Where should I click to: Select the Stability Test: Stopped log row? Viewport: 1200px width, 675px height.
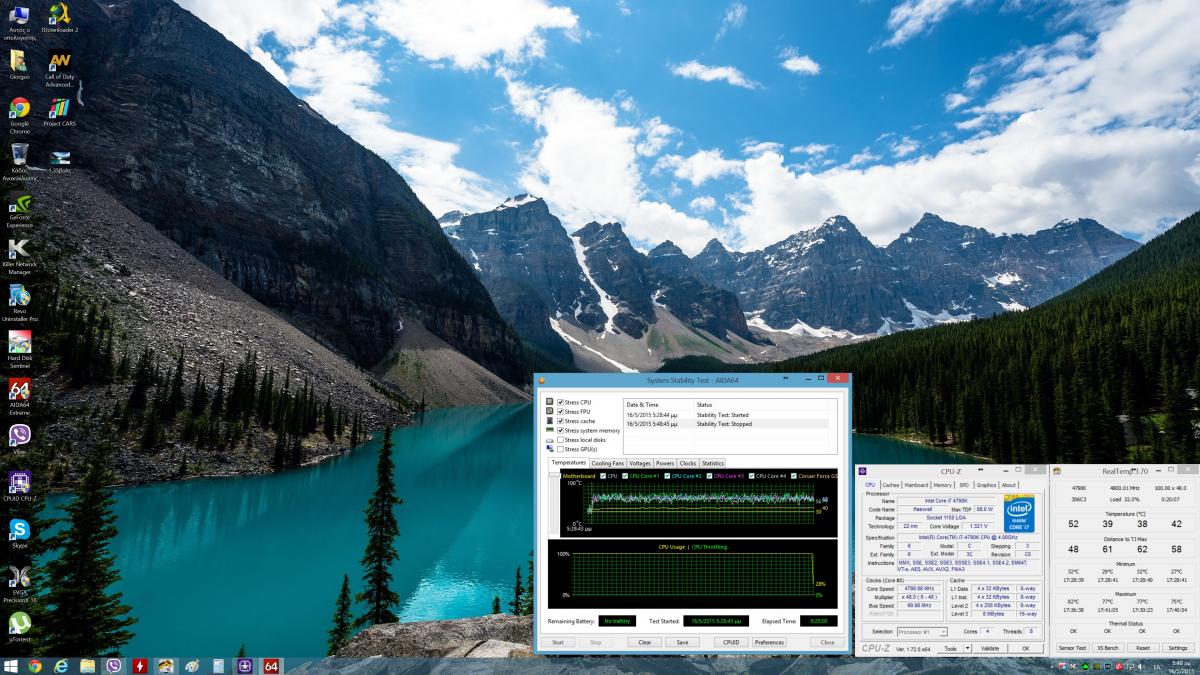[x=726, y=424]
